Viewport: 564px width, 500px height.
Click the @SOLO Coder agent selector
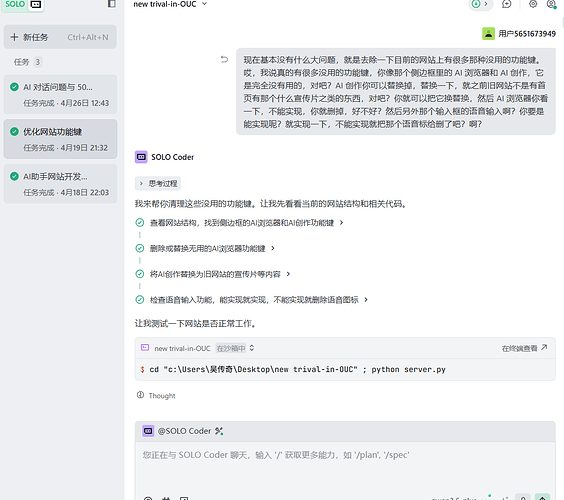[x=184, y=431]
